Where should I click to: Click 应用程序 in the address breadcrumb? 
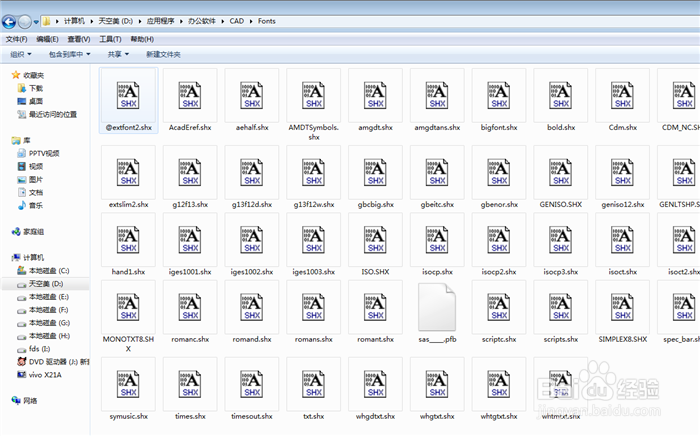(161, 21)
